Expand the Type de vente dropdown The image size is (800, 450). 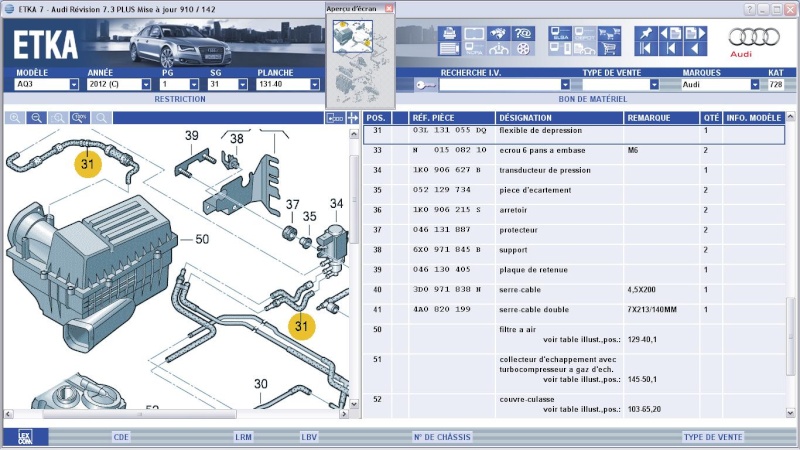click(x=653, y=85)
